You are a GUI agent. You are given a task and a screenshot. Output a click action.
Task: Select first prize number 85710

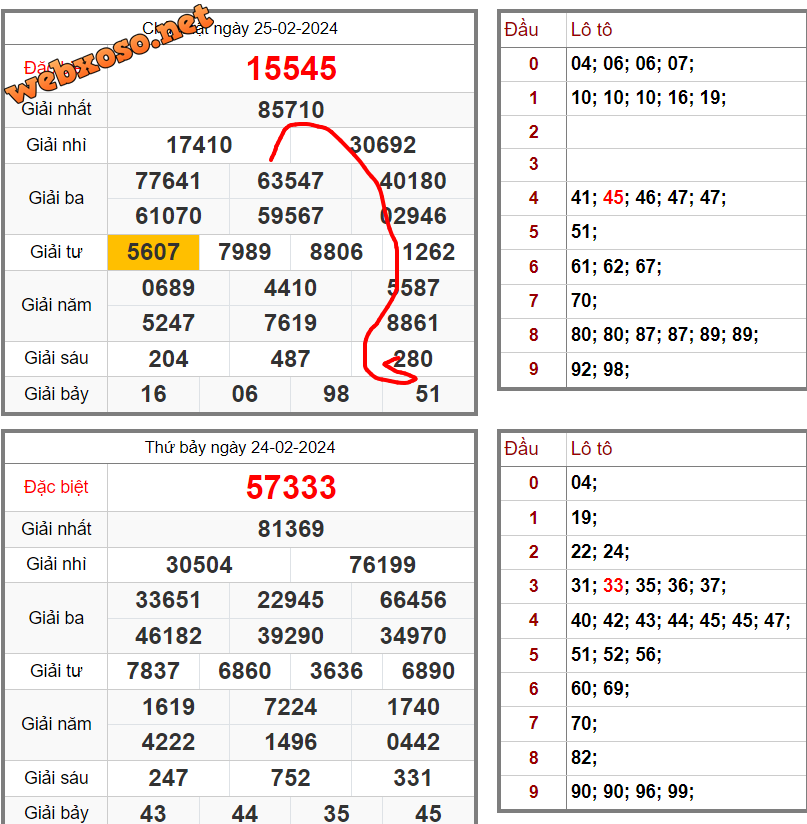coord(291,110)
